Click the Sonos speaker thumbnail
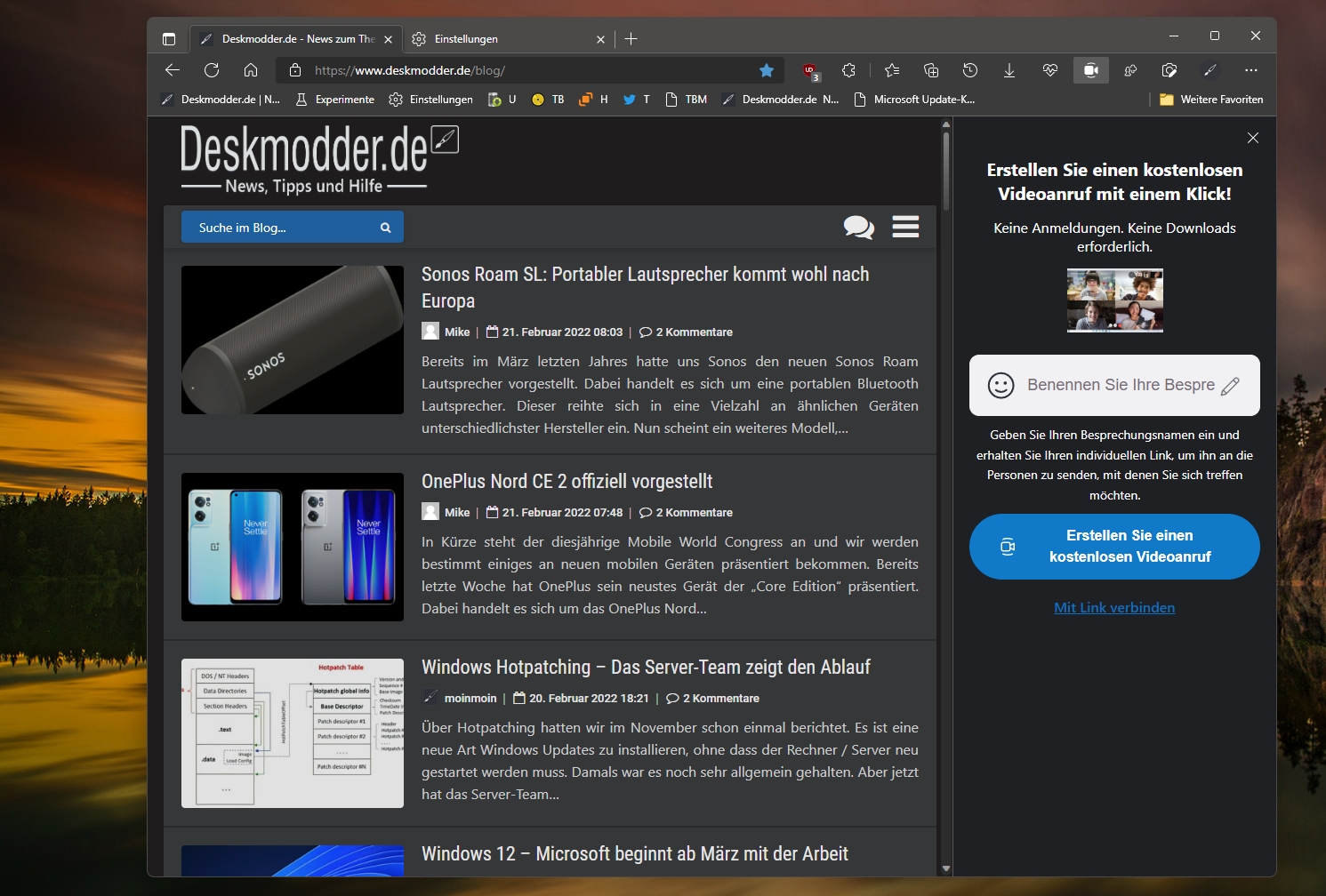Image resolution: width=1326 pixels, height=896 pixels. 293,340
